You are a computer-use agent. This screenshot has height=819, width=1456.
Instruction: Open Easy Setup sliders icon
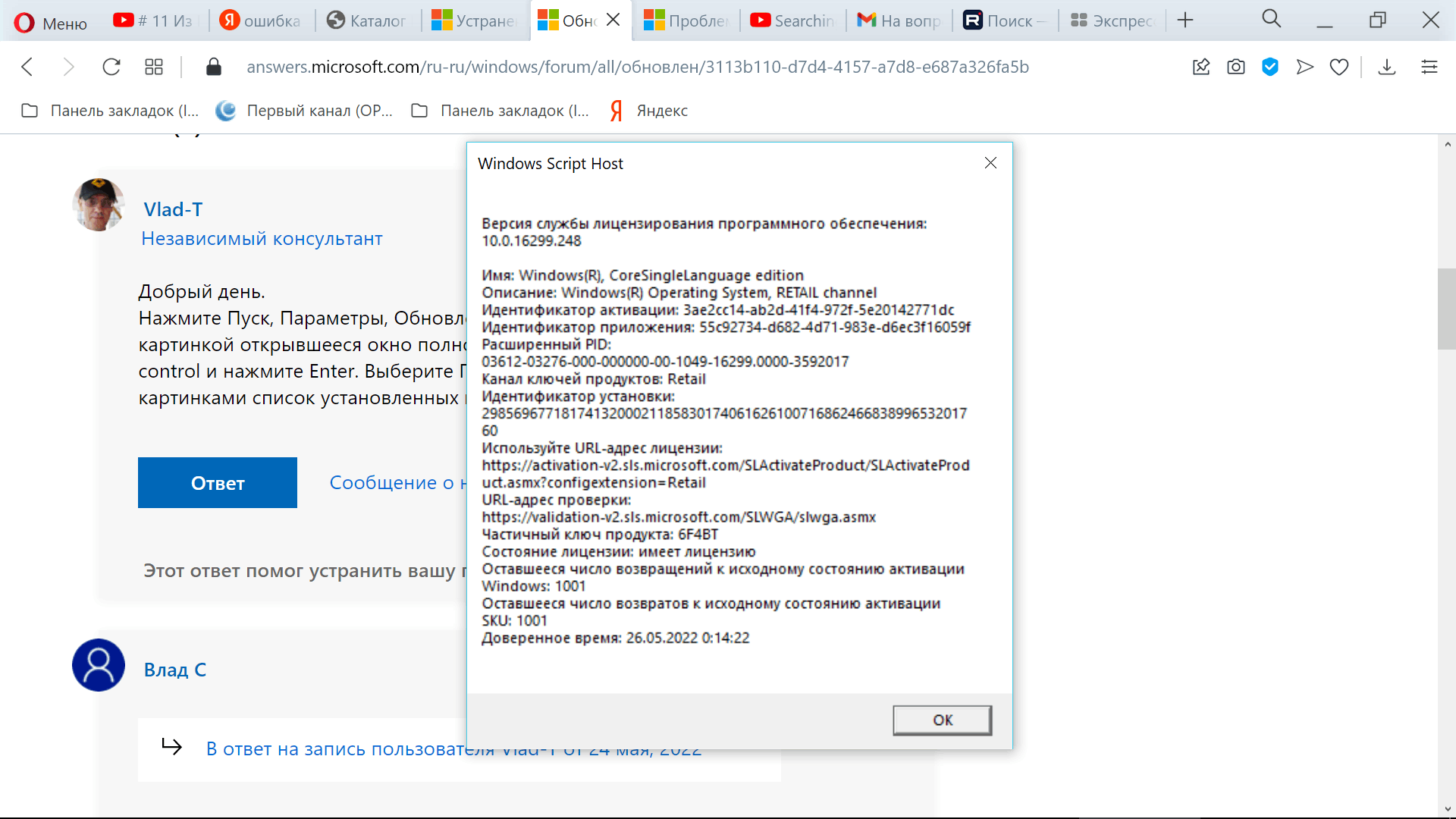tap(1429, 67)
